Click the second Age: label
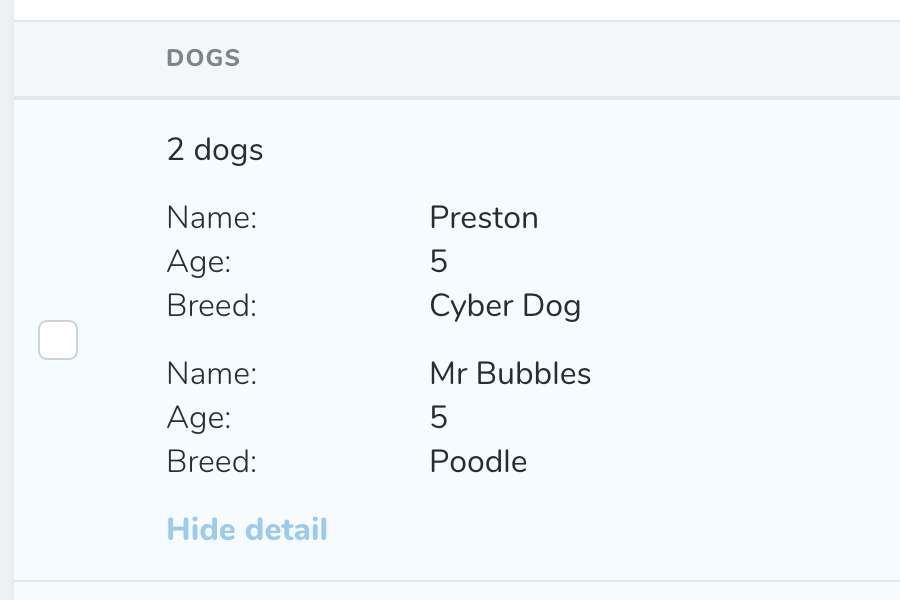The height and width of the screenshot is (600, 900). tap(199, 417)
